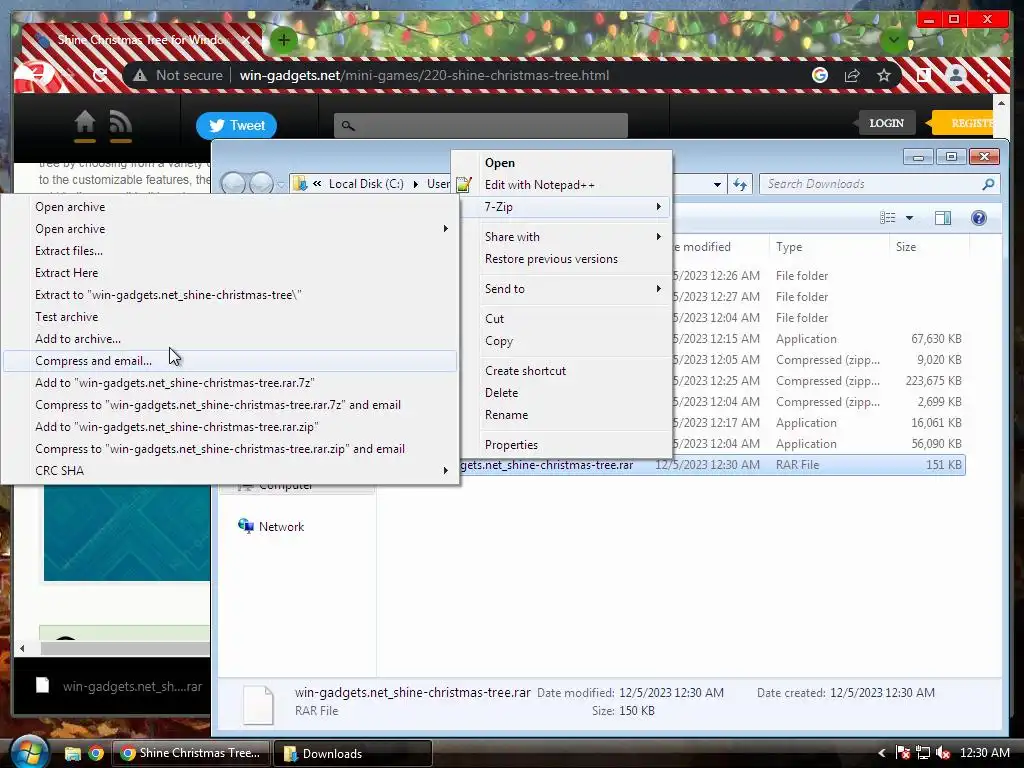1024x768 pixels.
Task: Open Explorer help question mark icon
Action: tap(978, 218)
